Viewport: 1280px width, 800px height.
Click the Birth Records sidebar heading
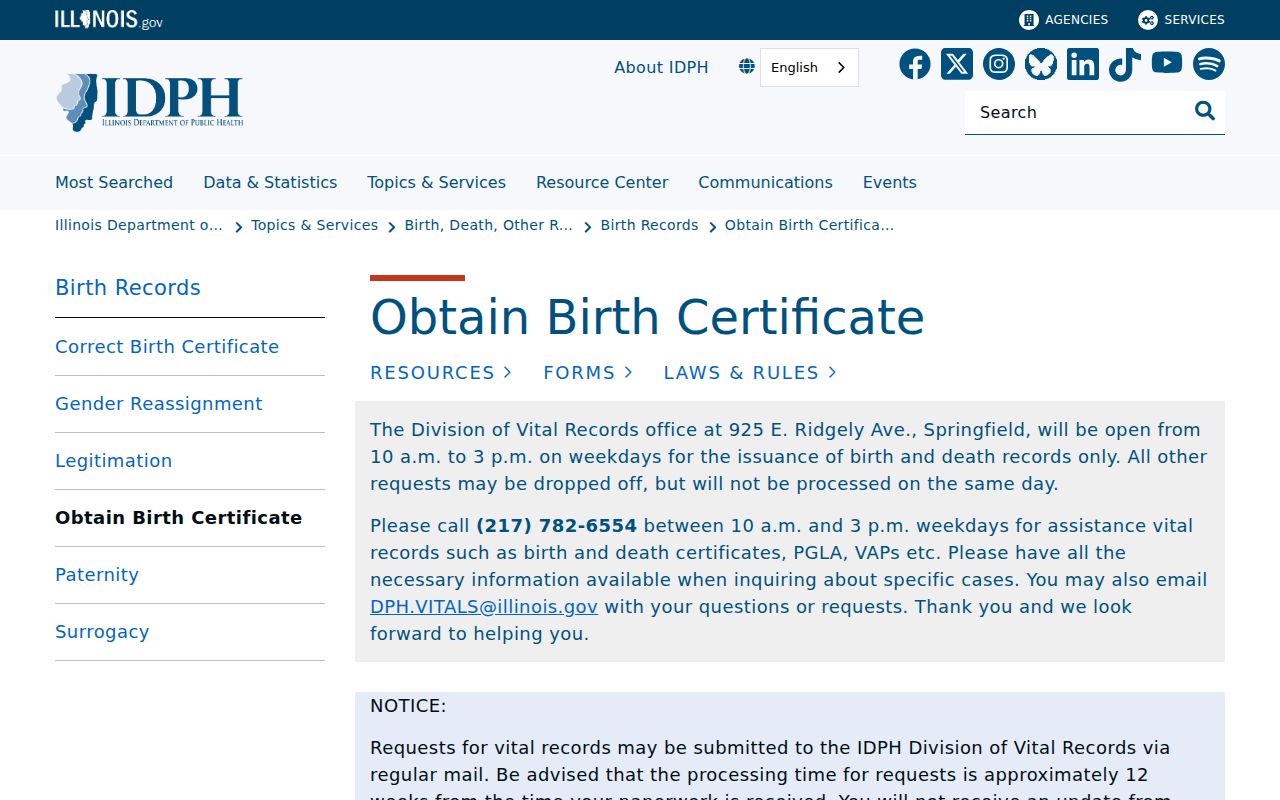[128, 288]
